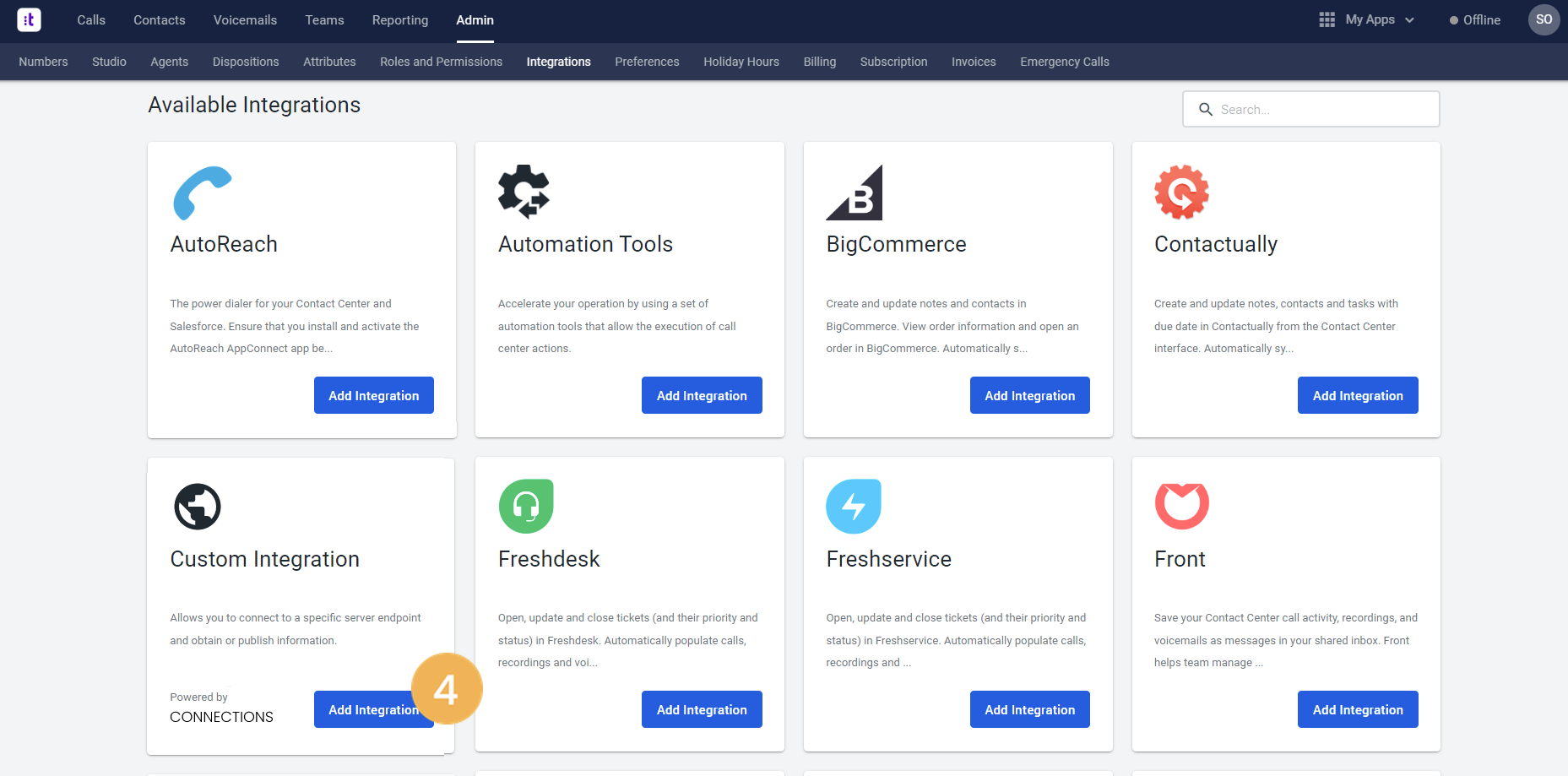Go to the Agents section
This screenshot has width=1568, height=776.
pos(169,62)
